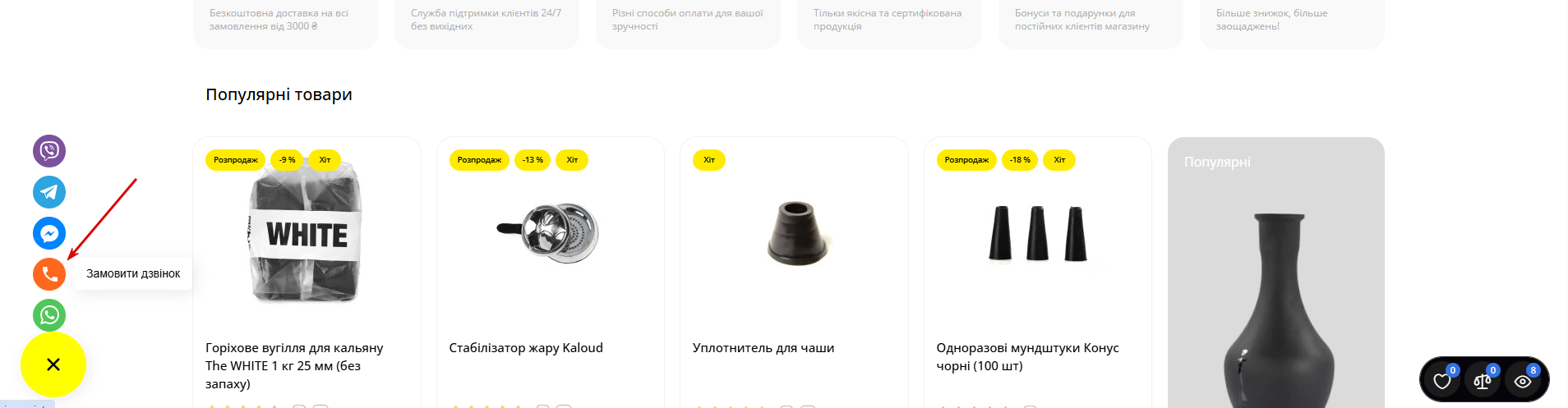Click the Facebook Messenger icon
1568x408 pixels.
tap(49, 233)
